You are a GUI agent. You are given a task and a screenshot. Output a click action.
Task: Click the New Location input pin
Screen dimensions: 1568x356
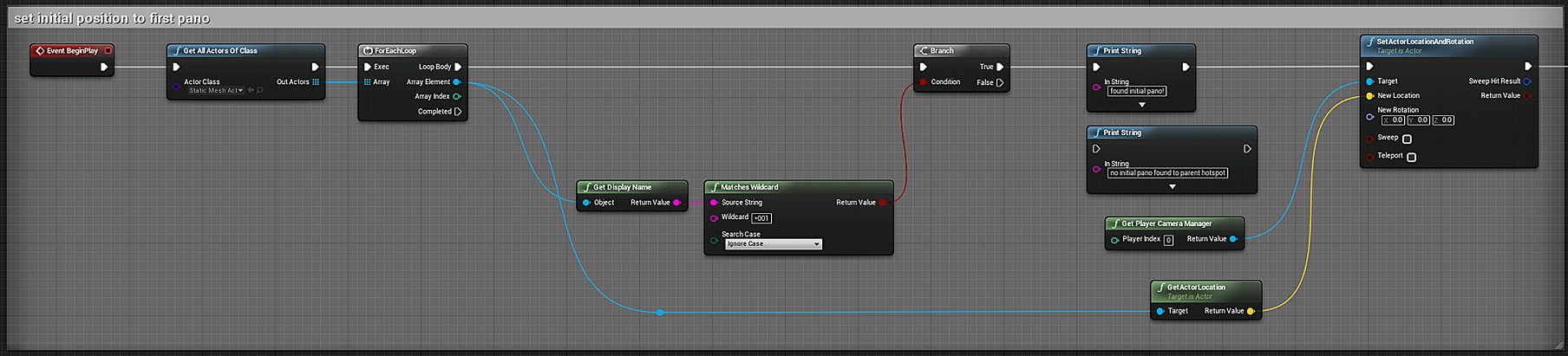1369,96
